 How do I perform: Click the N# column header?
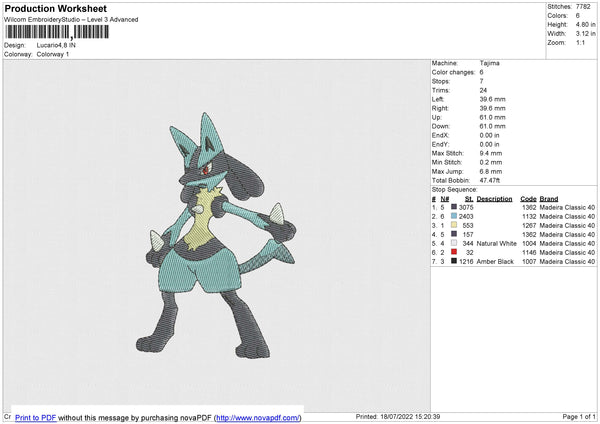tap(445, 199)
